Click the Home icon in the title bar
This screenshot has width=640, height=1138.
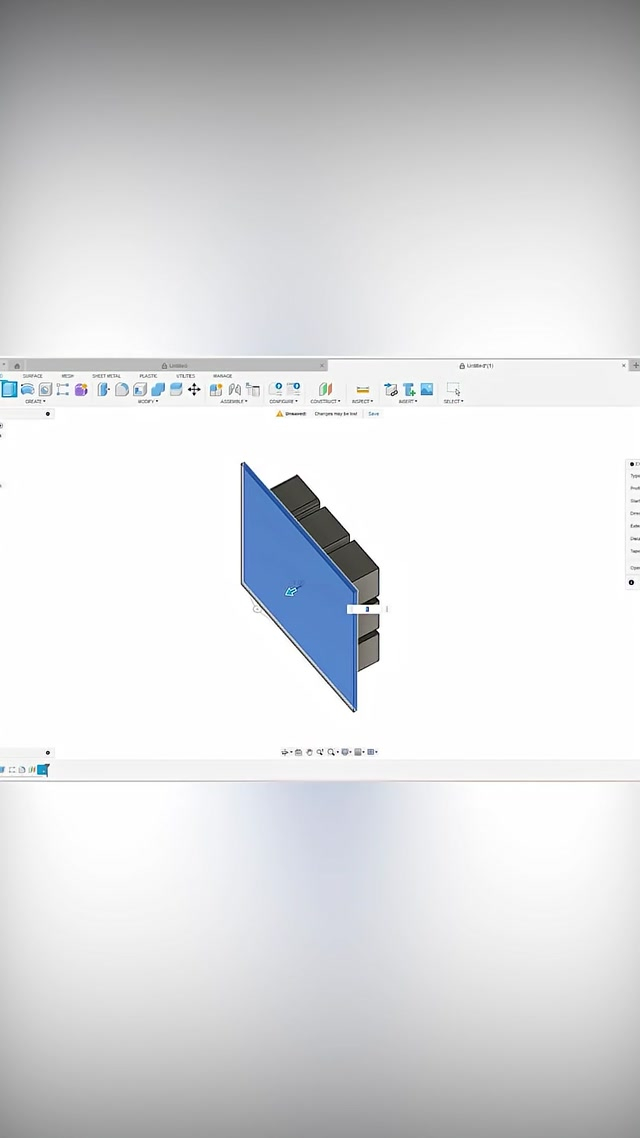(17, 366)
